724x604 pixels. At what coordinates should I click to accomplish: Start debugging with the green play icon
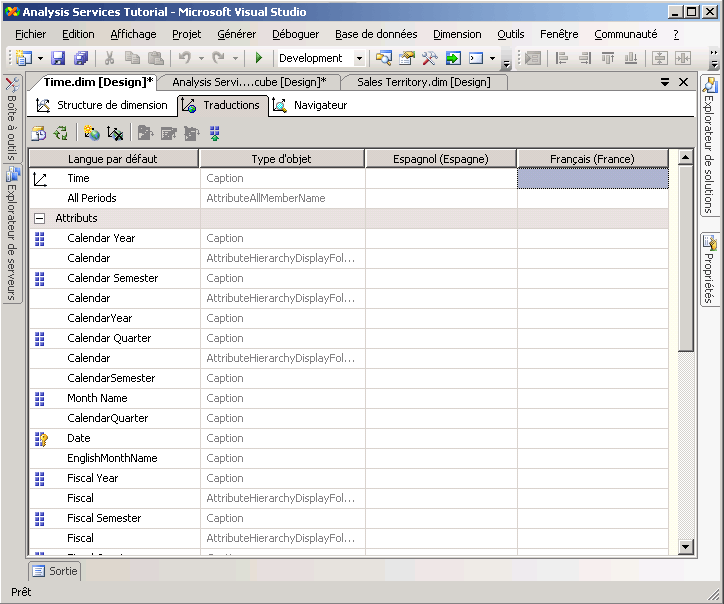[x=259, y=58]
